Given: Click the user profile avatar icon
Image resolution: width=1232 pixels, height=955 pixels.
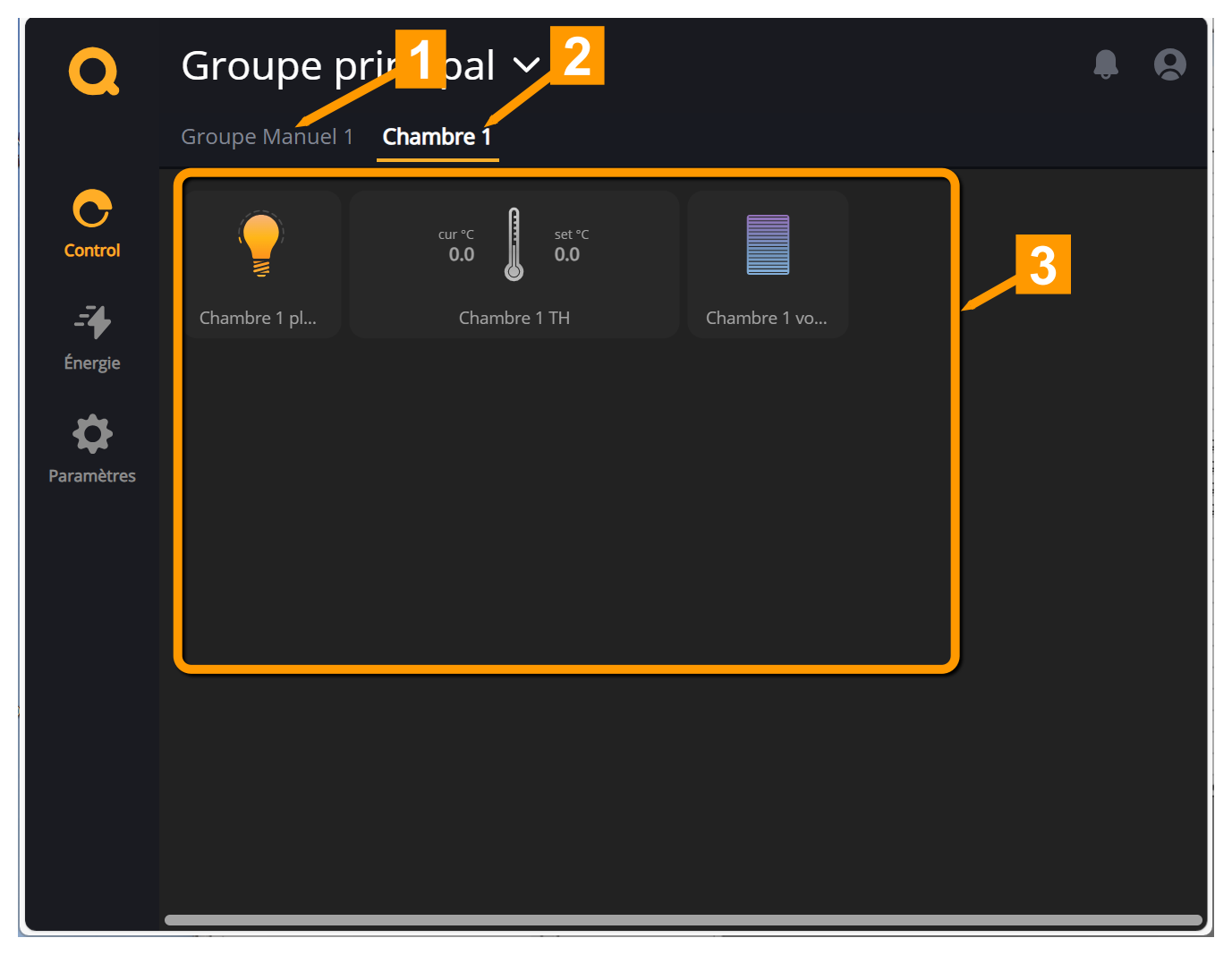Looking at the screenshot, I should [x=1170, y=65].
